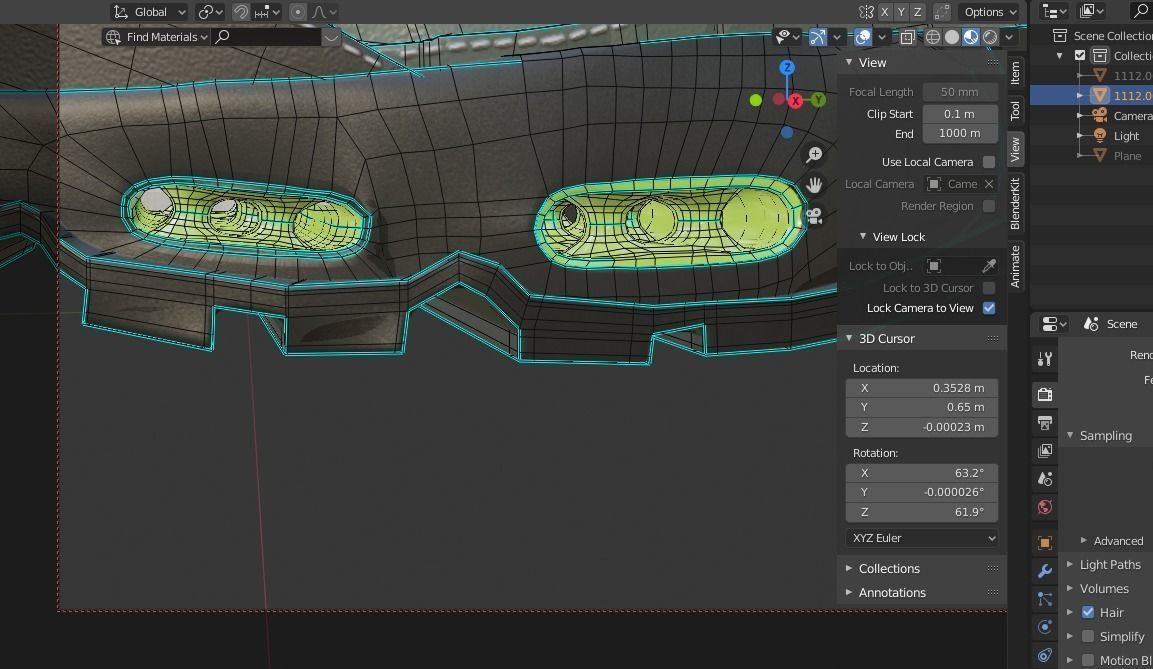The image size is (1153, 669).
Task: Click the material search input field
Action: coord(266,37)
